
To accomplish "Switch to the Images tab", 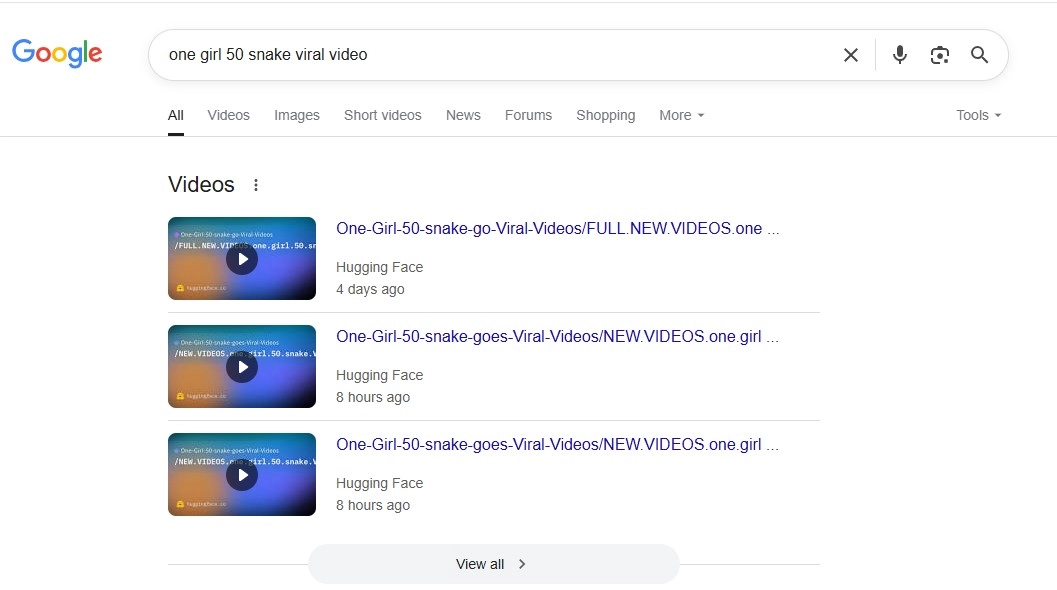I will pos(297,115).
